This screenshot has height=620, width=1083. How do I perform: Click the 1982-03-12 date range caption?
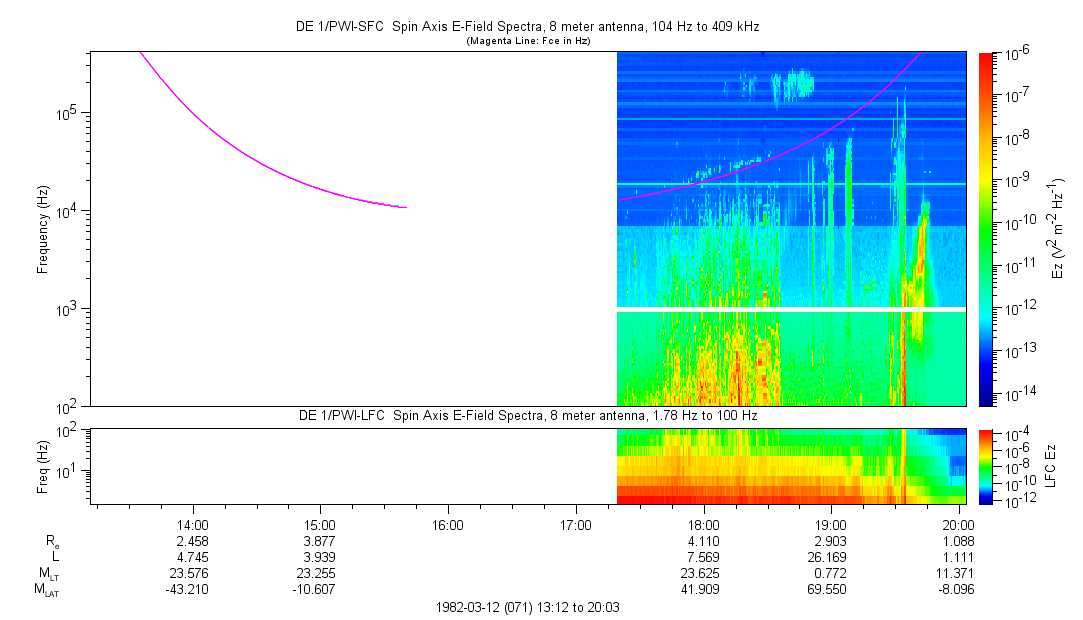[528, 607]
